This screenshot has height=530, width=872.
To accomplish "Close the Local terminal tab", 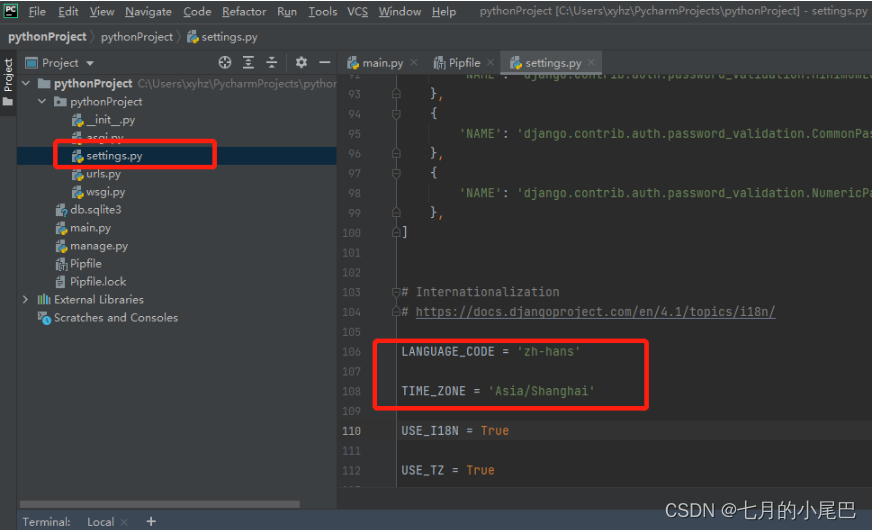I will tap(124, 522).
